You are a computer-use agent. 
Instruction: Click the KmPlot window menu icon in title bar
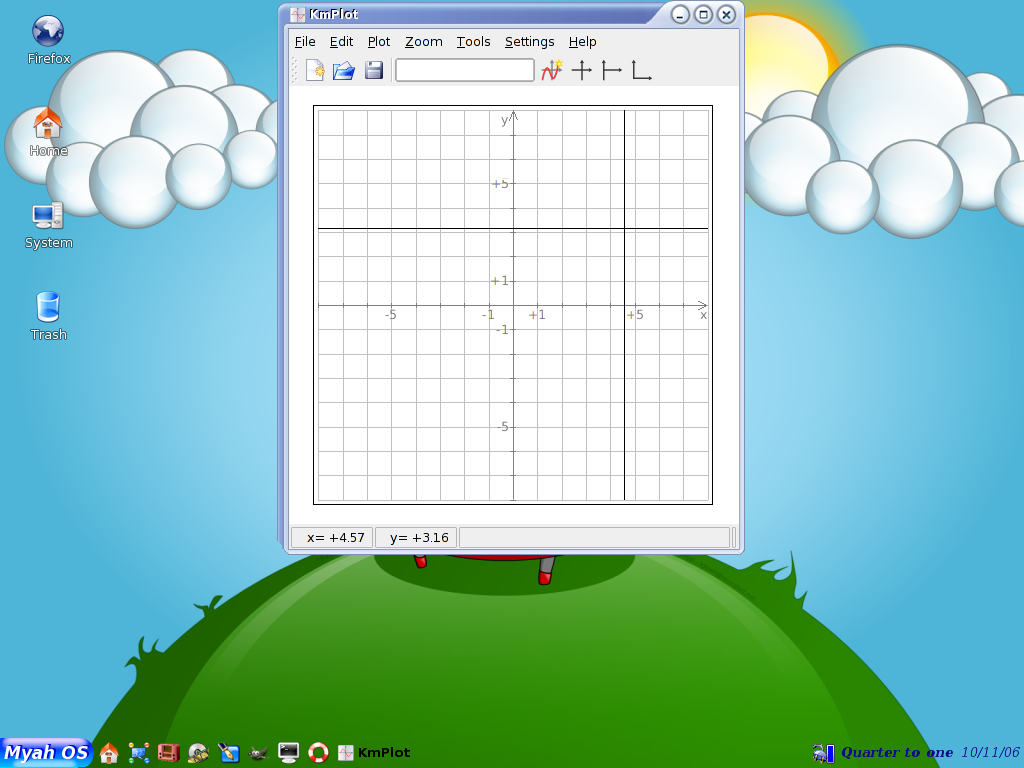click(x=298, y=14)
